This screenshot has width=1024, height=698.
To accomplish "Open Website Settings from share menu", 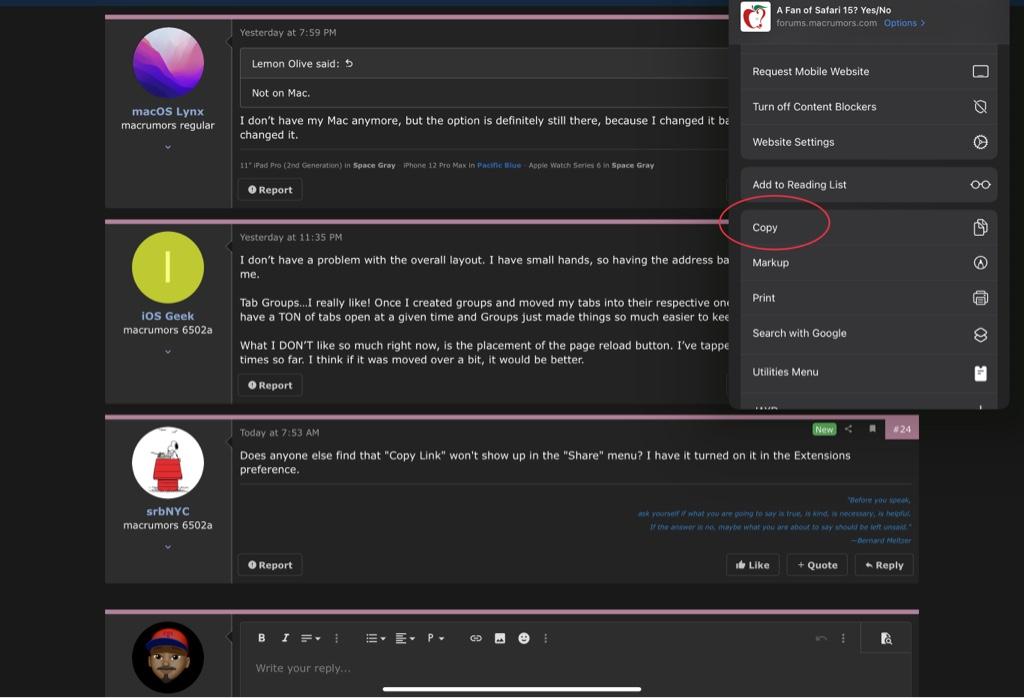I will [869, 142].
